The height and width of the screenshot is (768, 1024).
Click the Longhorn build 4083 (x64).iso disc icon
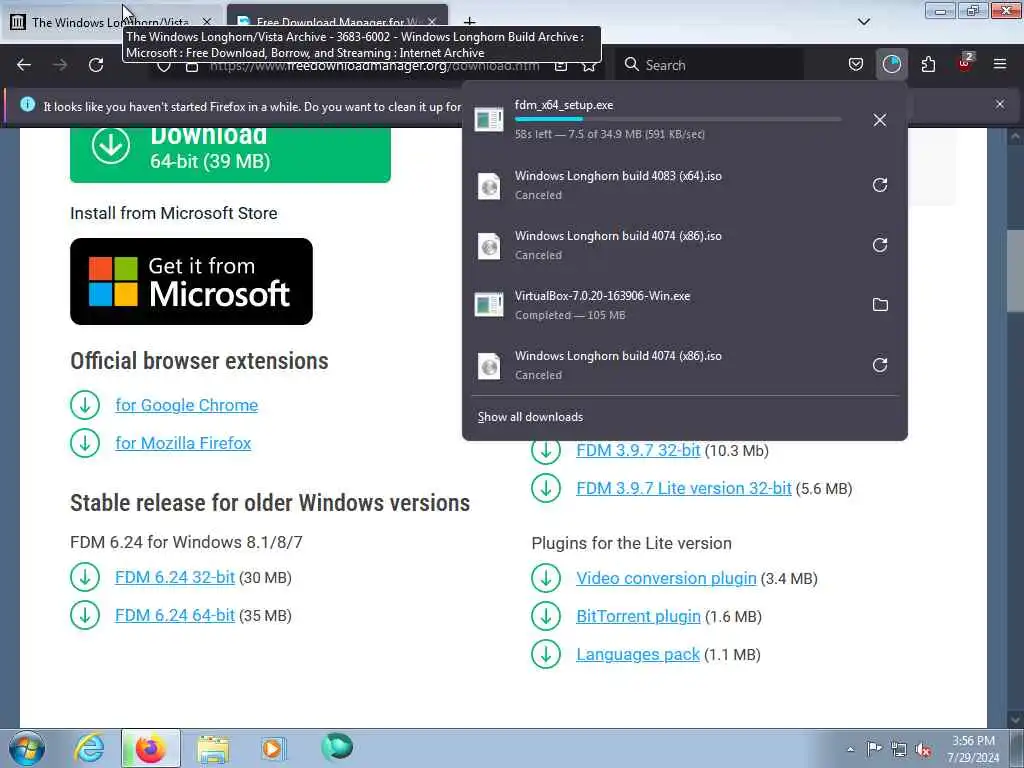(489, 186)
